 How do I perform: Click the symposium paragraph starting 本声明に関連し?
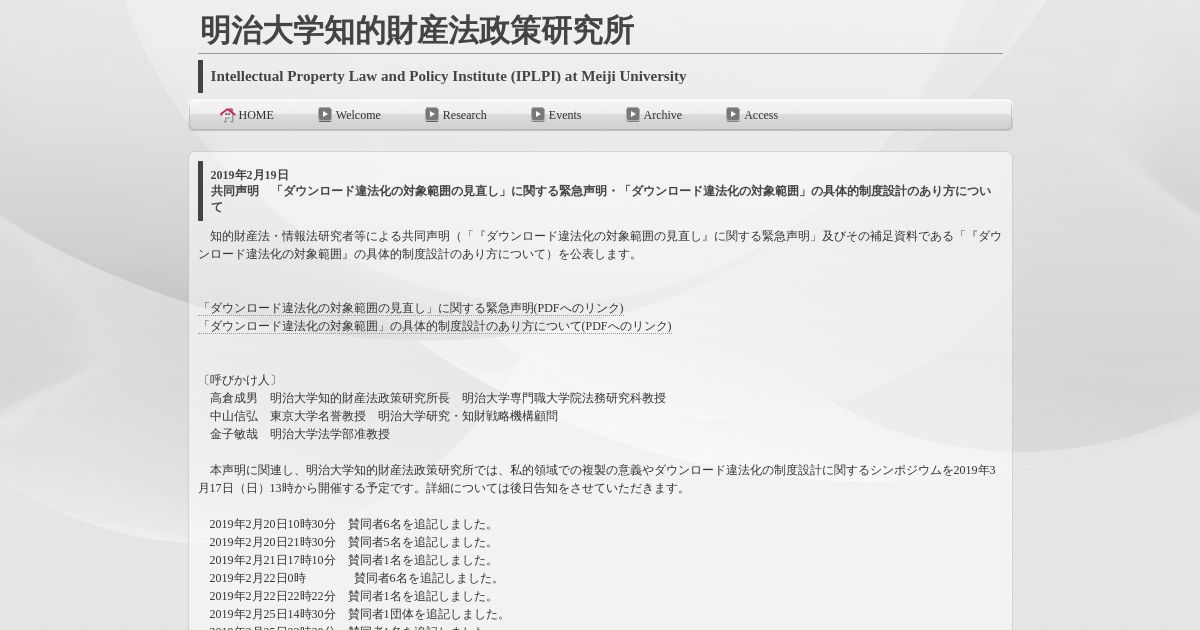point(597,479)
